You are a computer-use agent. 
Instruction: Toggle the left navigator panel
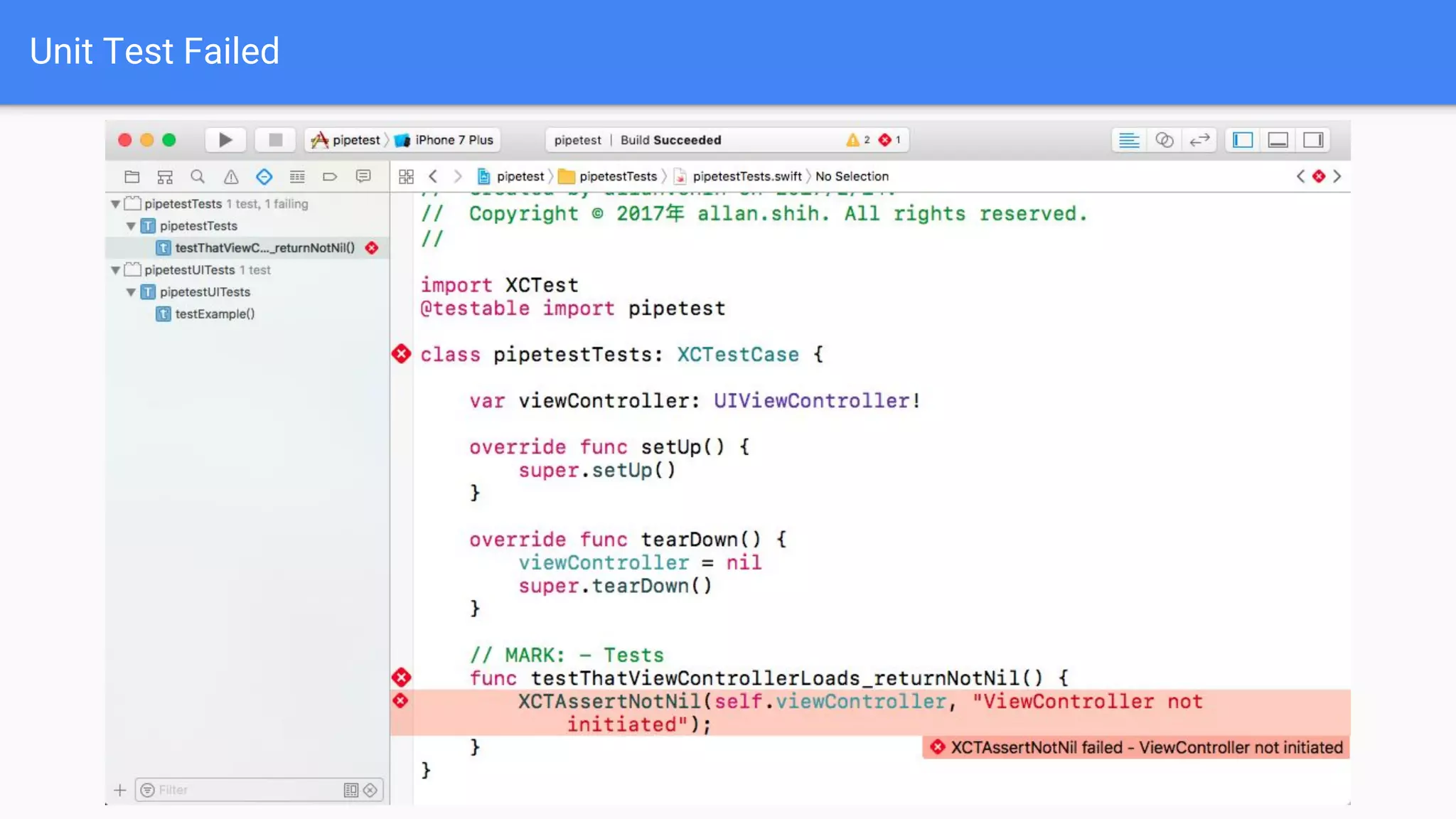(1243, 140)
